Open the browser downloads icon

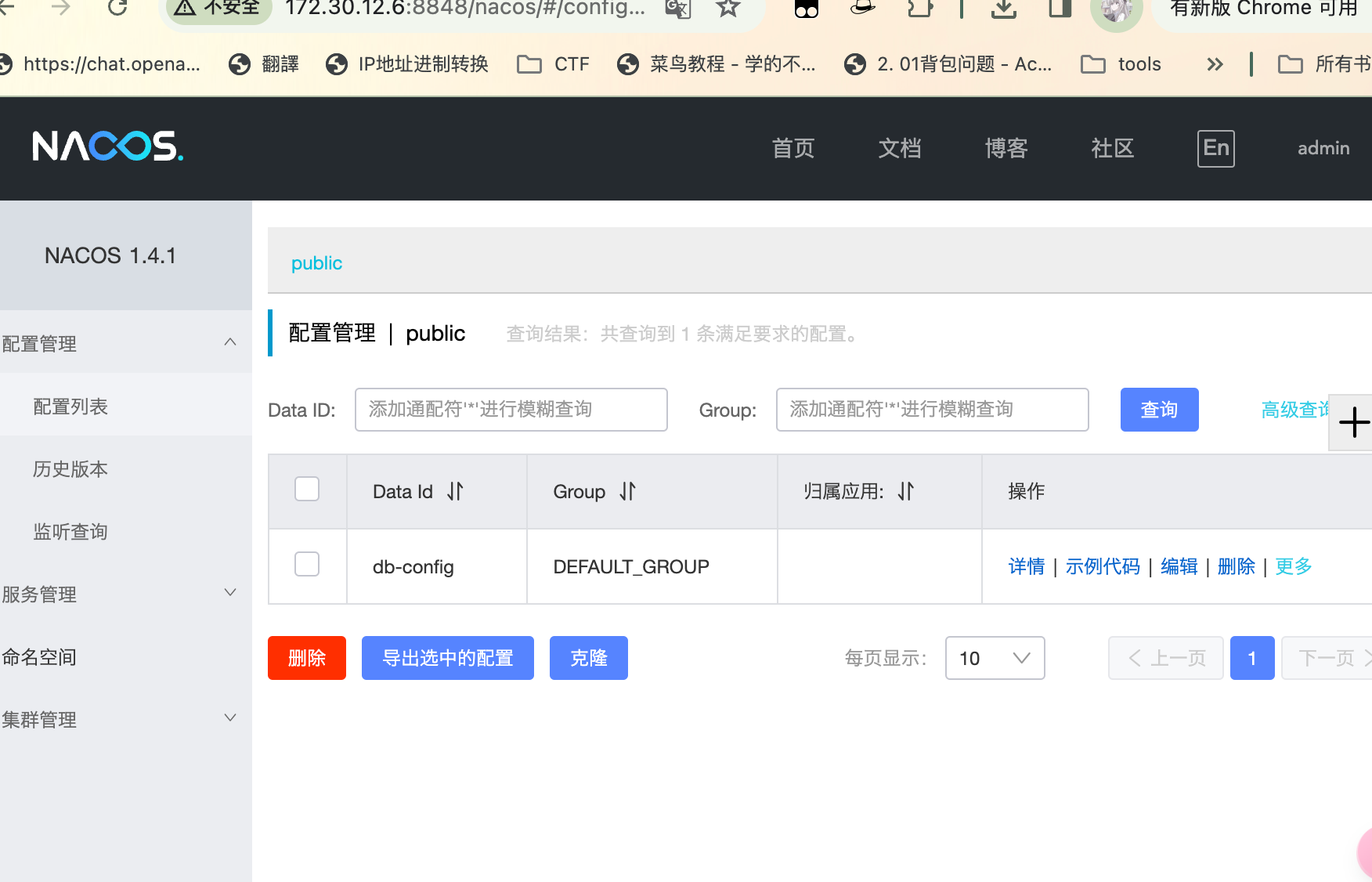(x=1004, y=8)
